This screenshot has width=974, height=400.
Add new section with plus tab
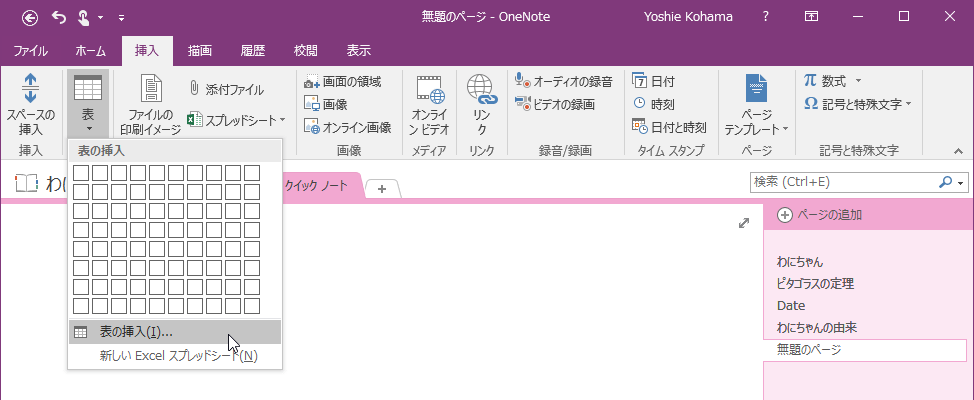[382, 189]
